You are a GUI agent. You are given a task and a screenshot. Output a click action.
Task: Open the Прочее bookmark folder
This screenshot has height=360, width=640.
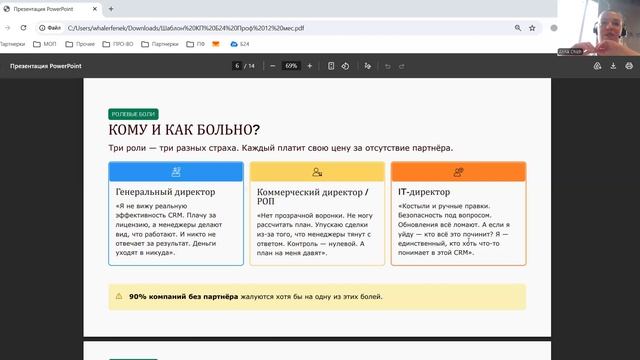point(80,44)
